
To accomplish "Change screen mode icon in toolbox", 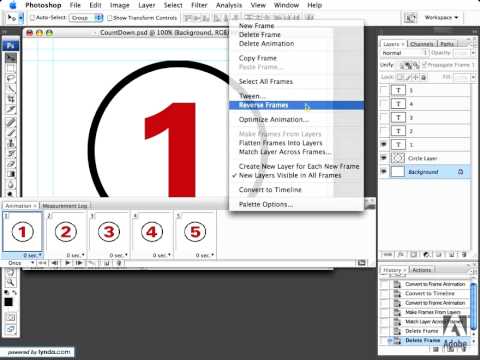I will tap(11, 330).
